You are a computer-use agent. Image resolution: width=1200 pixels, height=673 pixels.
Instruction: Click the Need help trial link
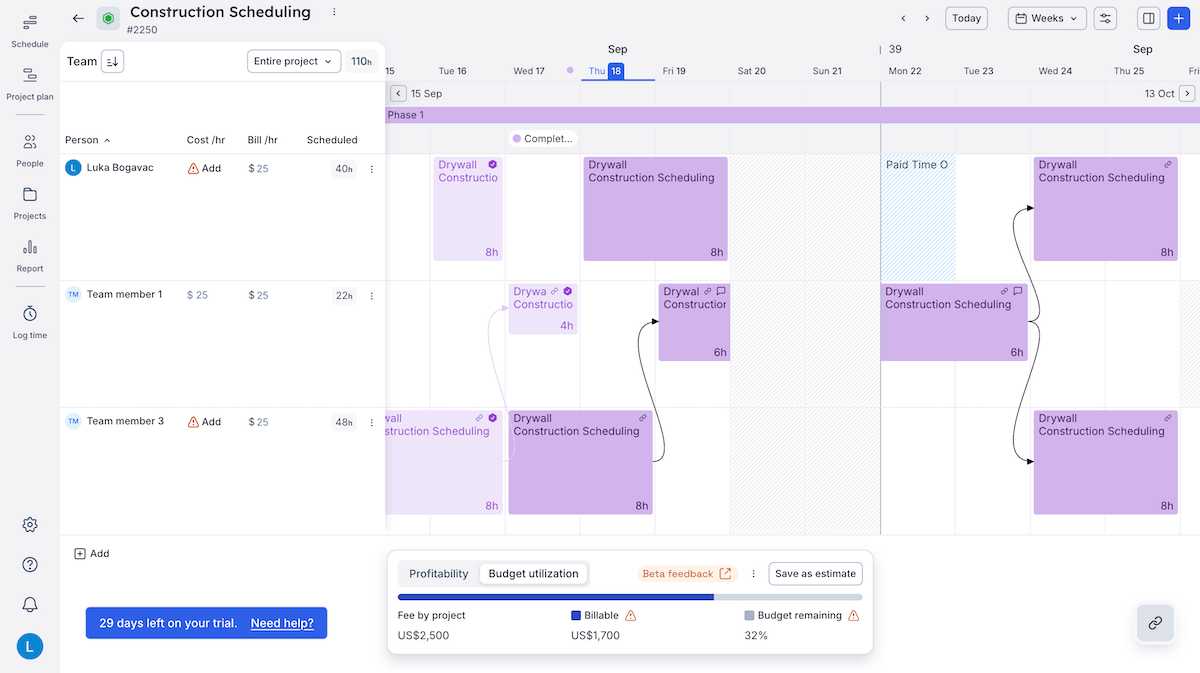281,622
